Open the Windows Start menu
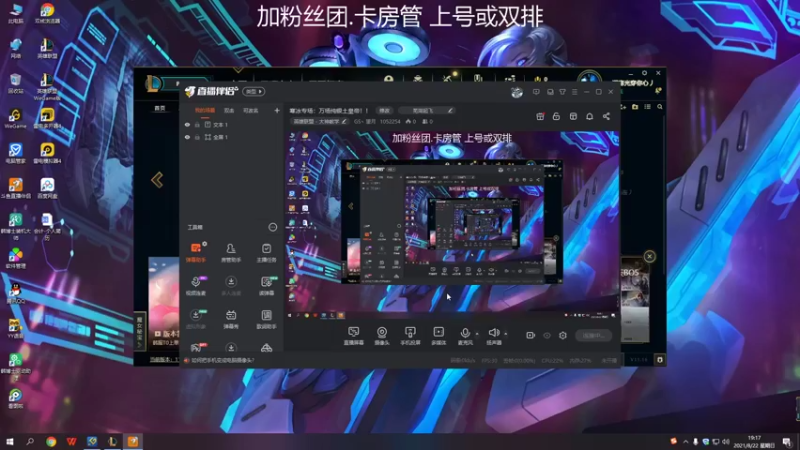The width and height of the screenshot is (800, 450). [9, 442]
